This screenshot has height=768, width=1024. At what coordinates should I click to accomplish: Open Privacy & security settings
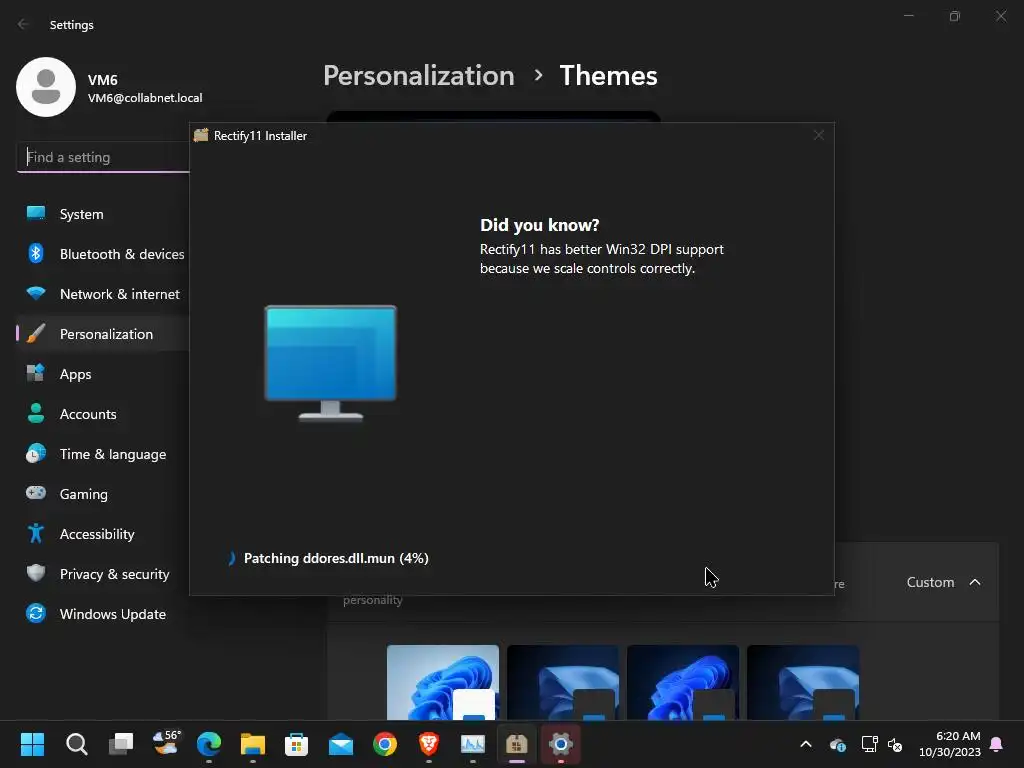pos(103,574)
